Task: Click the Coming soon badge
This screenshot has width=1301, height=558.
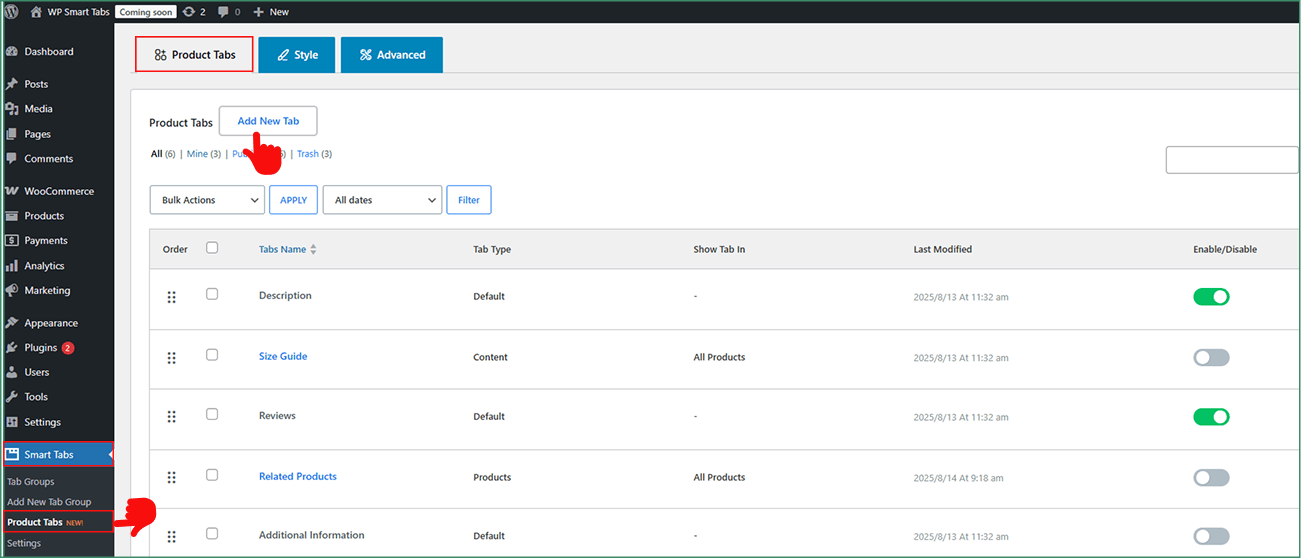Action: click(146, 12)
